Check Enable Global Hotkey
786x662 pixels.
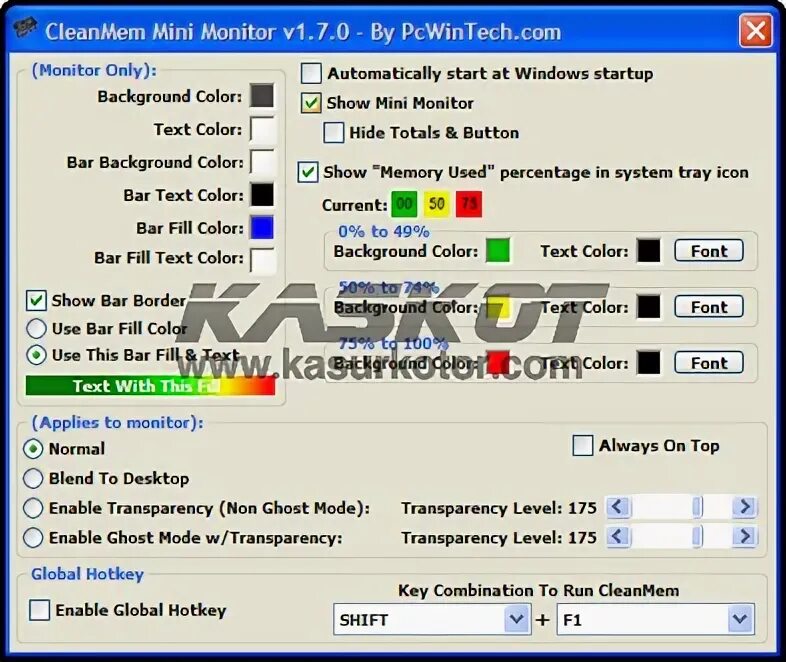point(39,610)
